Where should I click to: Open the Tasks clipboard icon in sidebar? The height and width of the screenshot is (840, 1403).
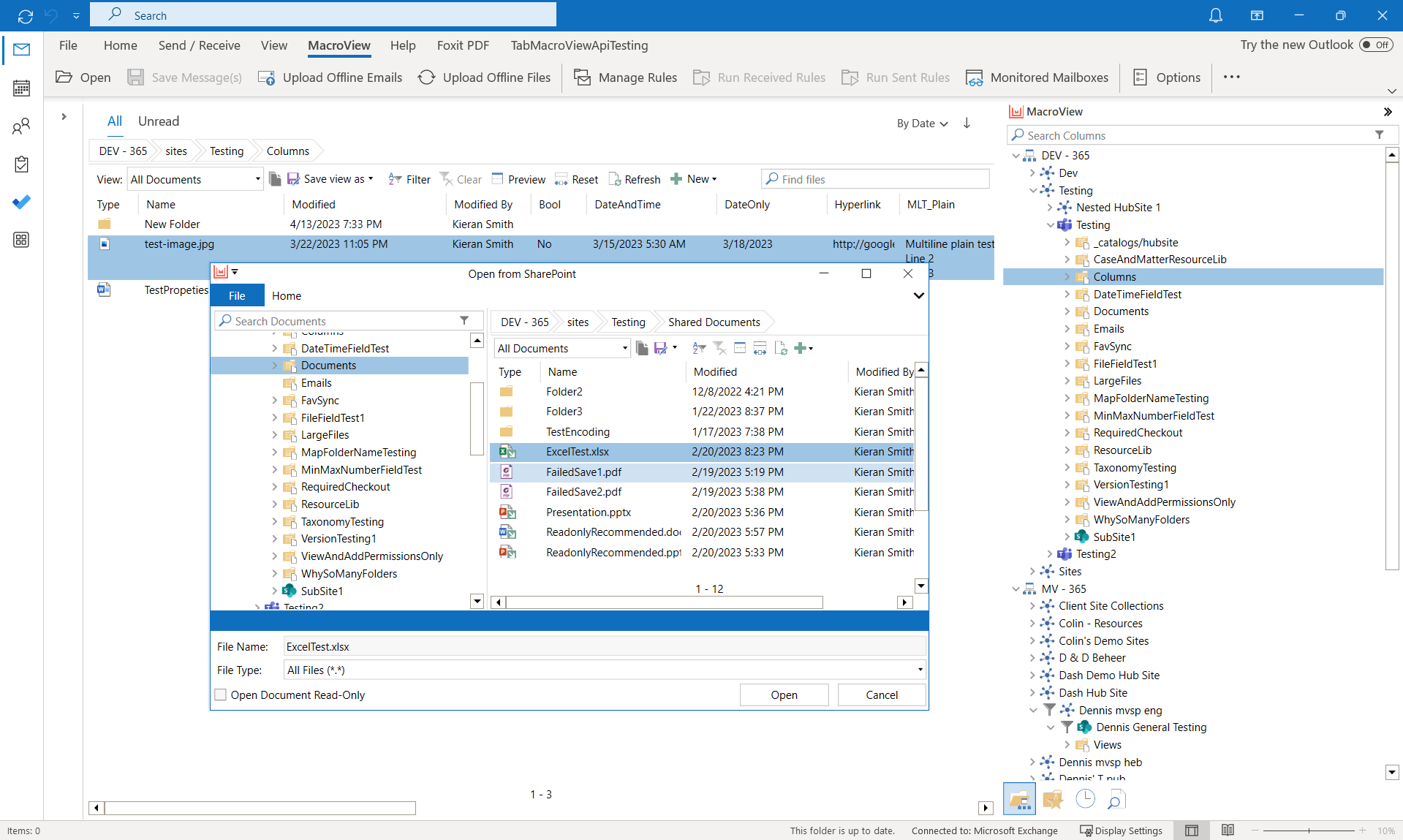[21, 164]
